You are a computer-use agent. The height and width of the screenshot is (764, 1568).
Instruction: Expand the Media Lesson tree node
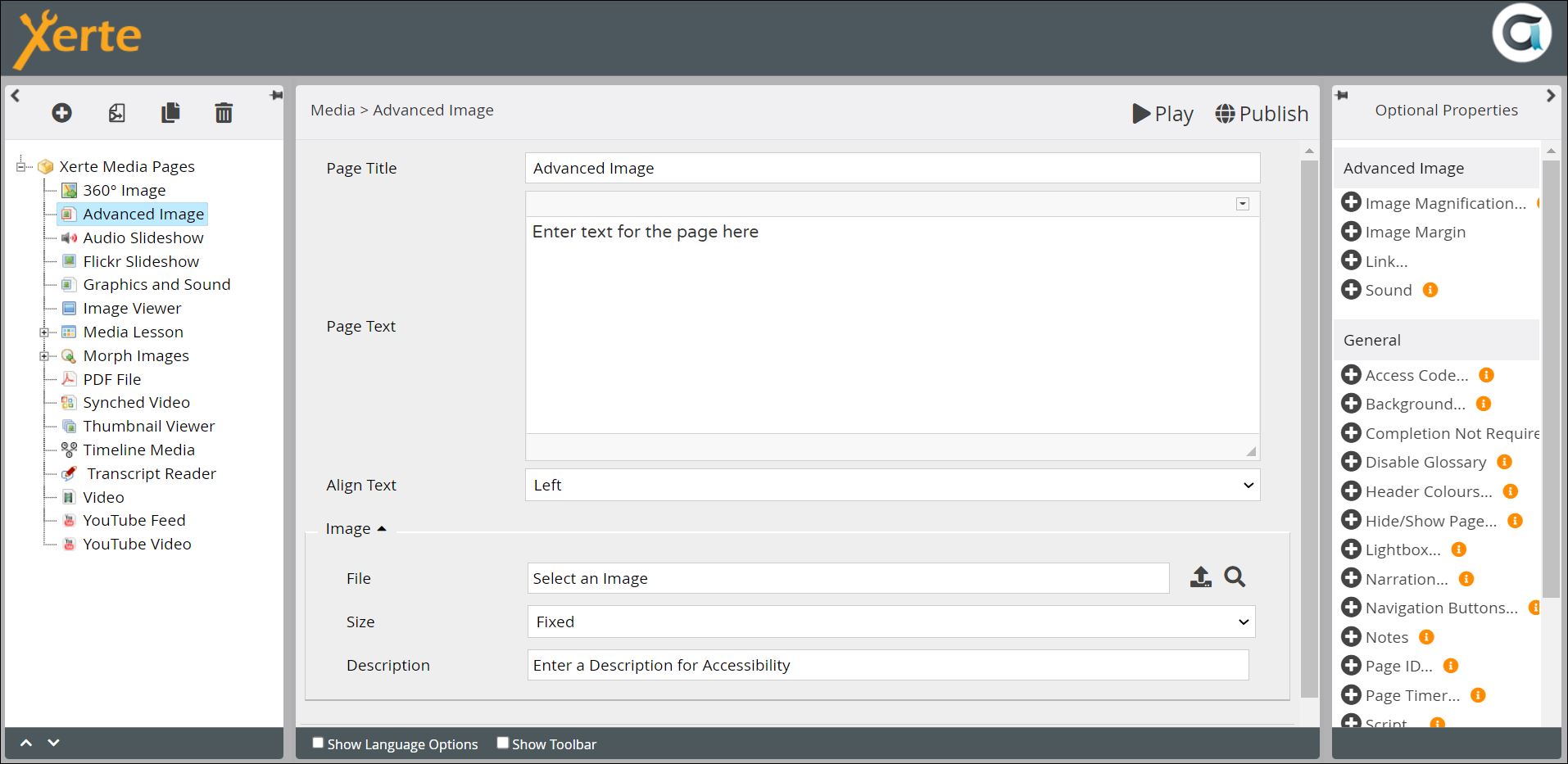click(44, 332)
